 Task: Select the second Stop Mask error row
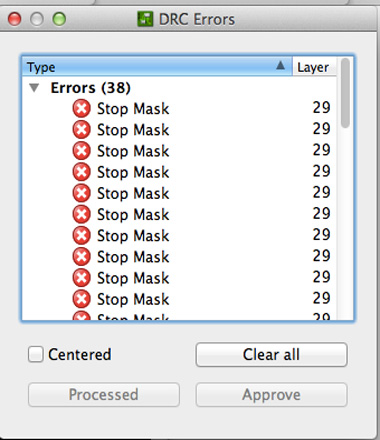click(x=179, y=130)
